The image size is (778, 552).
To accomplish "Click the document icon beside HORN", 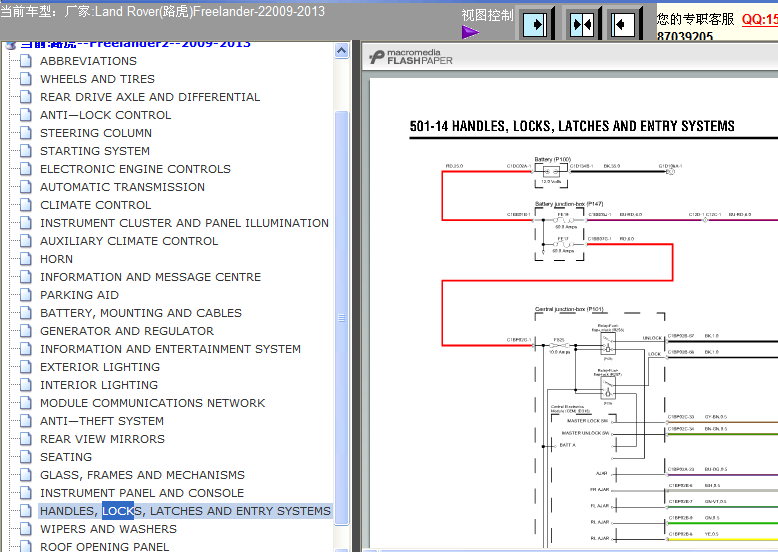I will (x=26, y=259).
